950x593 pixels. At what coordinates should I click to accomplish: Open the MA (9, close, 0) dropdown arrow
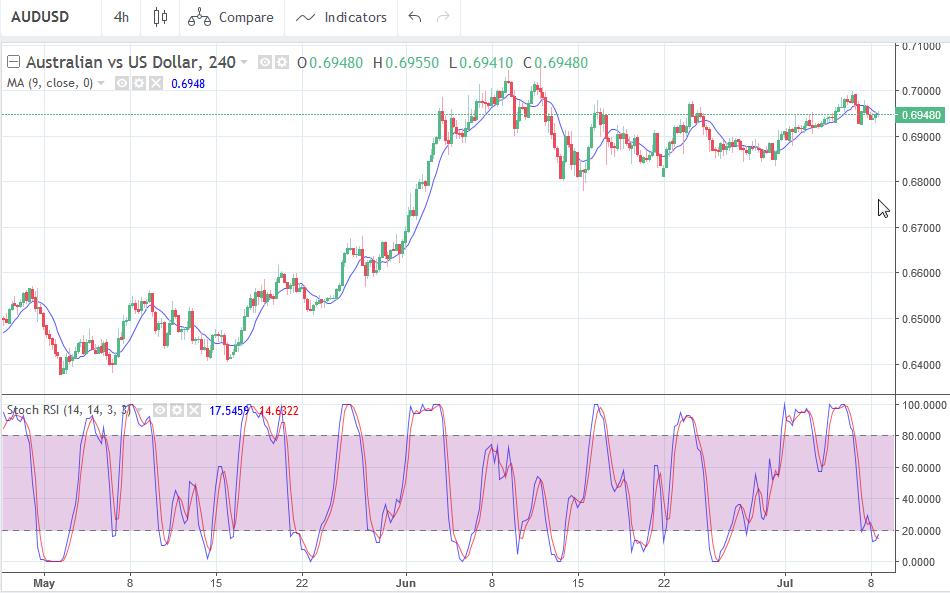pos(101,83)
